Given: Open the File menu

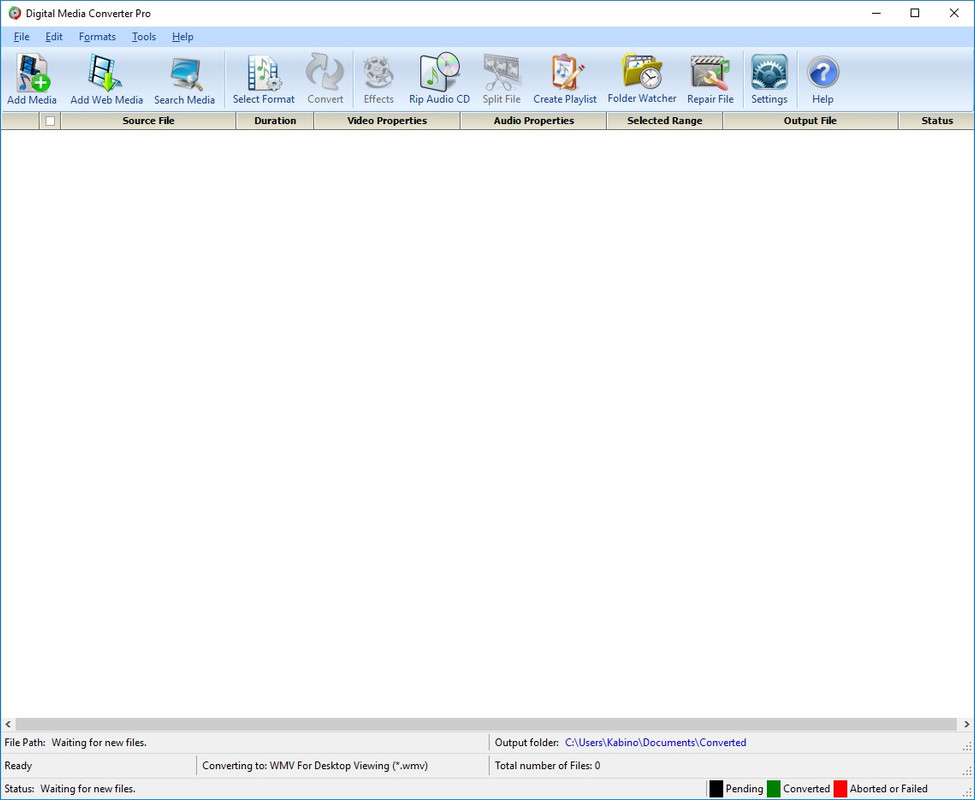Looking at the screenshot, I should [x=22, y=37].
